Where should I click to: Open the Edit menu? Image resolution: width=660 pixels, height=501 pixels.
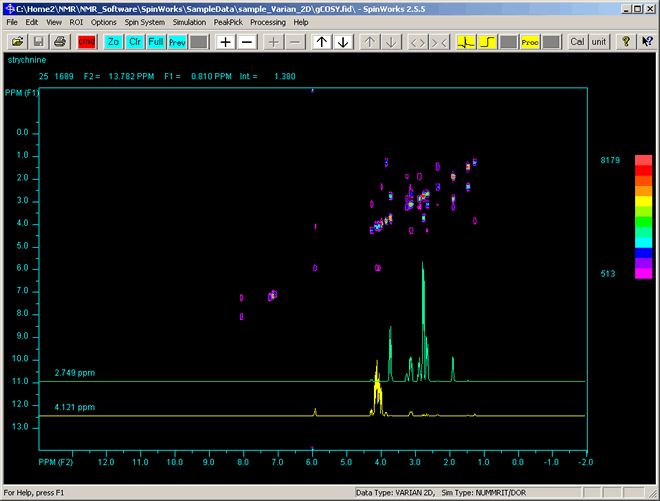click(32, 22)
